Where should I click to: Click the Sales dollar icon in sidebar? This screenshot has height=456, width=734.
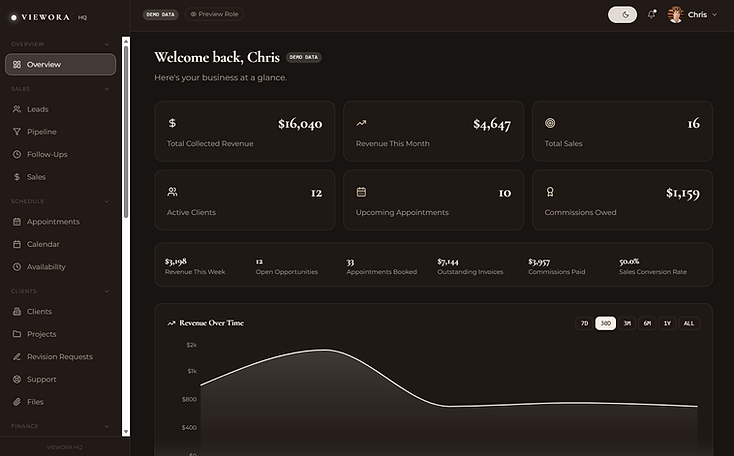(17, 177)
